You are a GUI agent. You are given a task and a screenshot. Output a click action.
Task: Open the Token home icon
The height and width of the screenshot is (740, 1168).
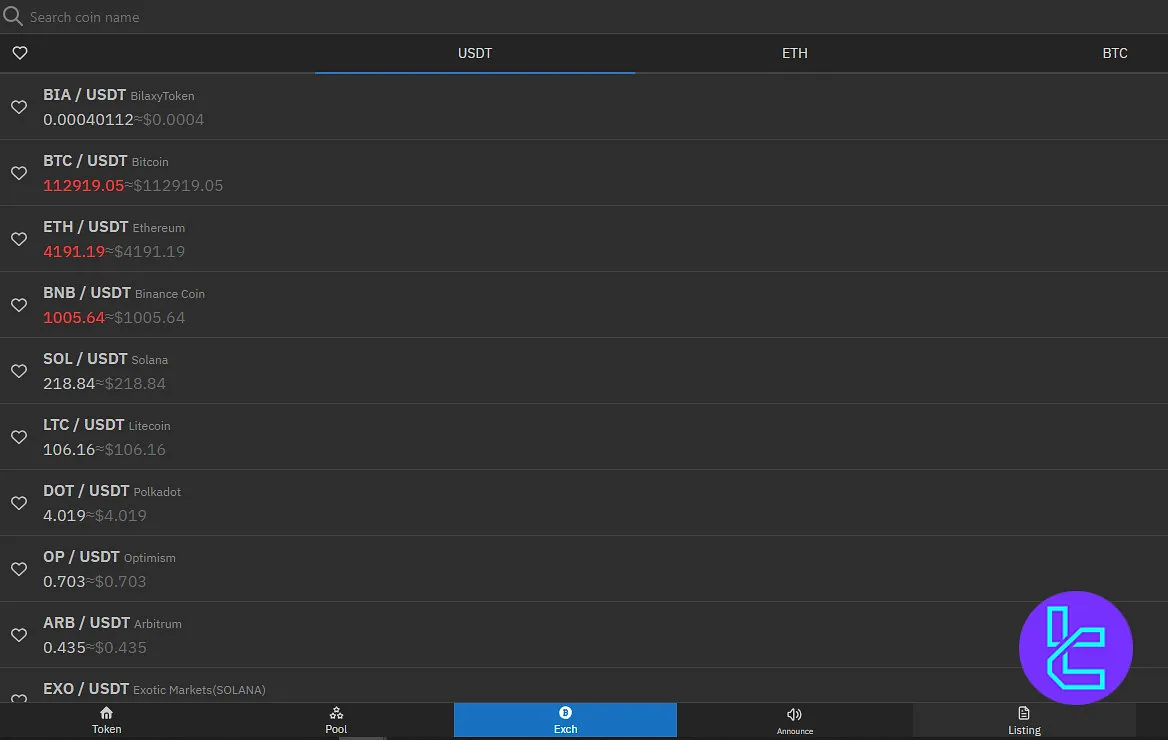(106, 713)
